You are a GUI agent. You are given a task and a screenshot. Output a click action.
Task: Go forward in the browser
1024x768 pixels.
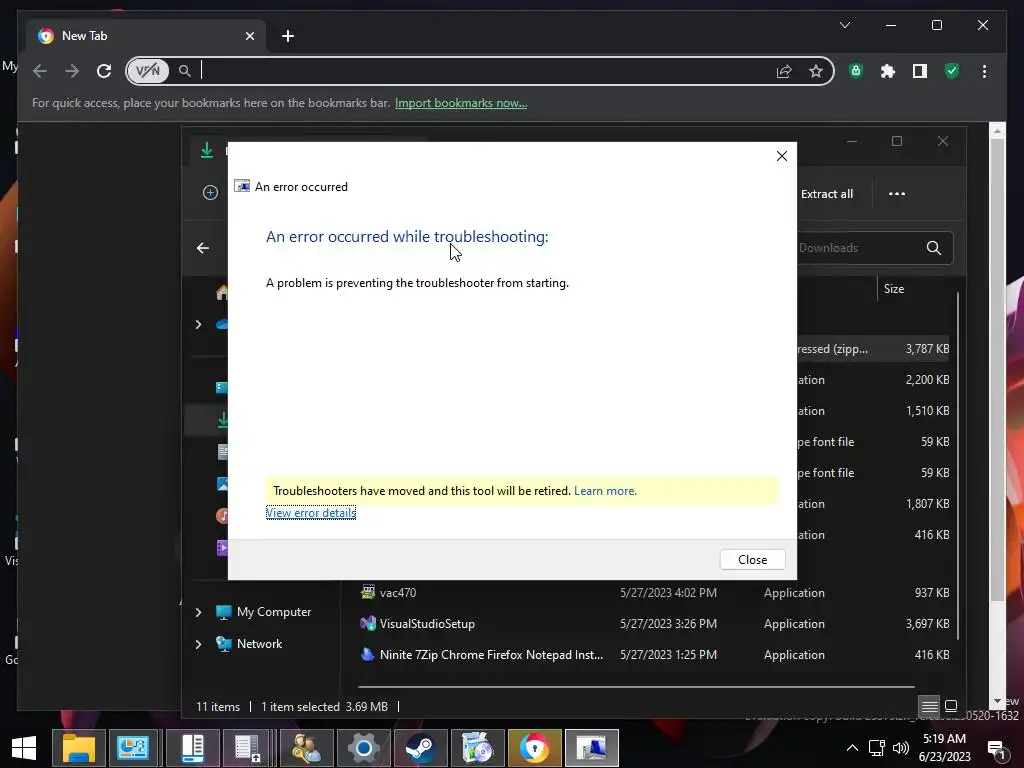point(72,71)
